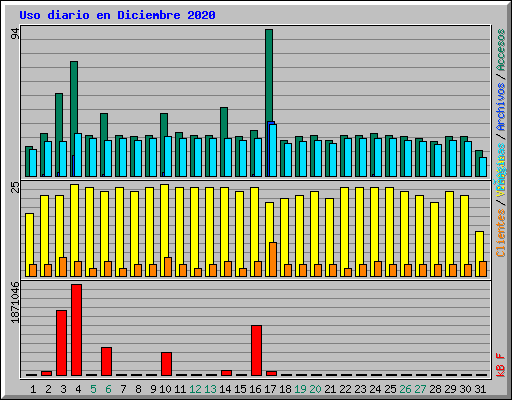Select the red KB bar for day 6
The height and width of the screenshot is (400, 512).
[106, 361]
